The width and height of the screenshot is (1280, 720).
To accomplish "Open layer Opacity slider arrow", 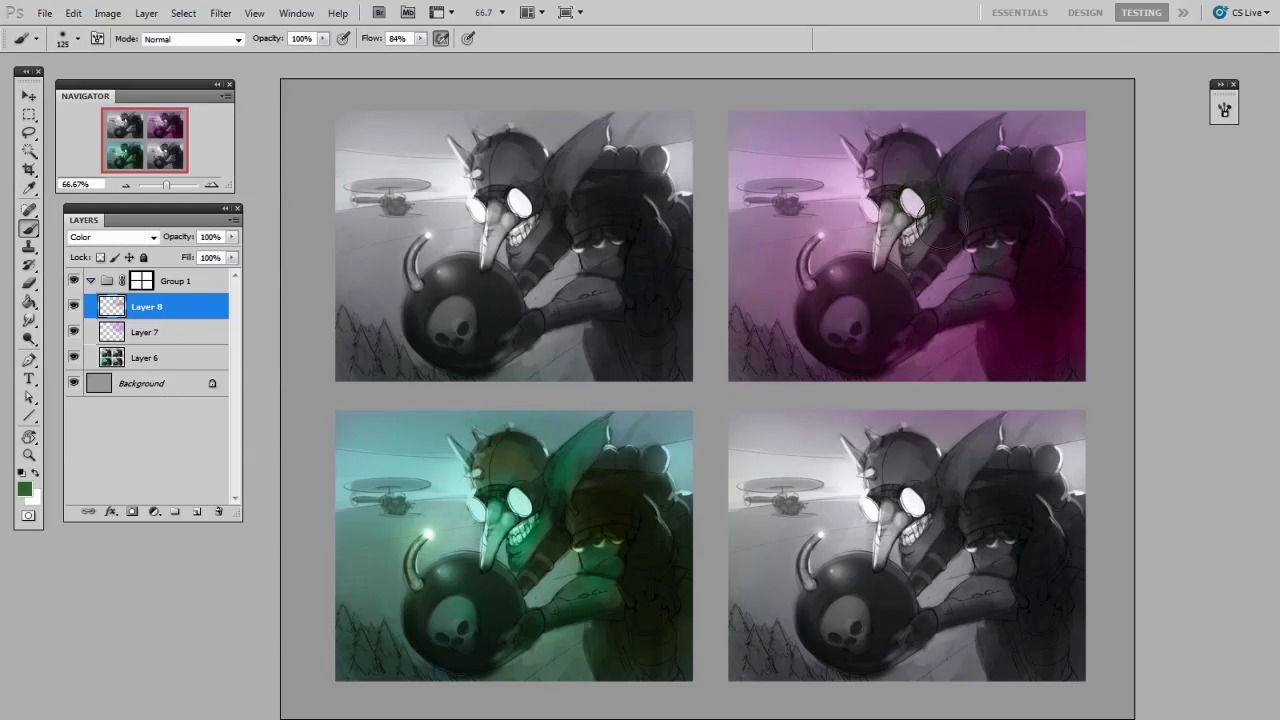I will (x=232, y=237).
